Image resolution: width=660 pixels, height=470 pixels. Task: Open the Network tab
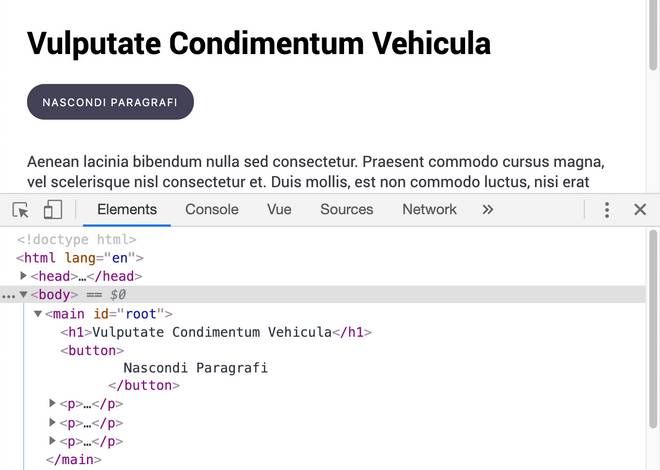click(429, 210)
